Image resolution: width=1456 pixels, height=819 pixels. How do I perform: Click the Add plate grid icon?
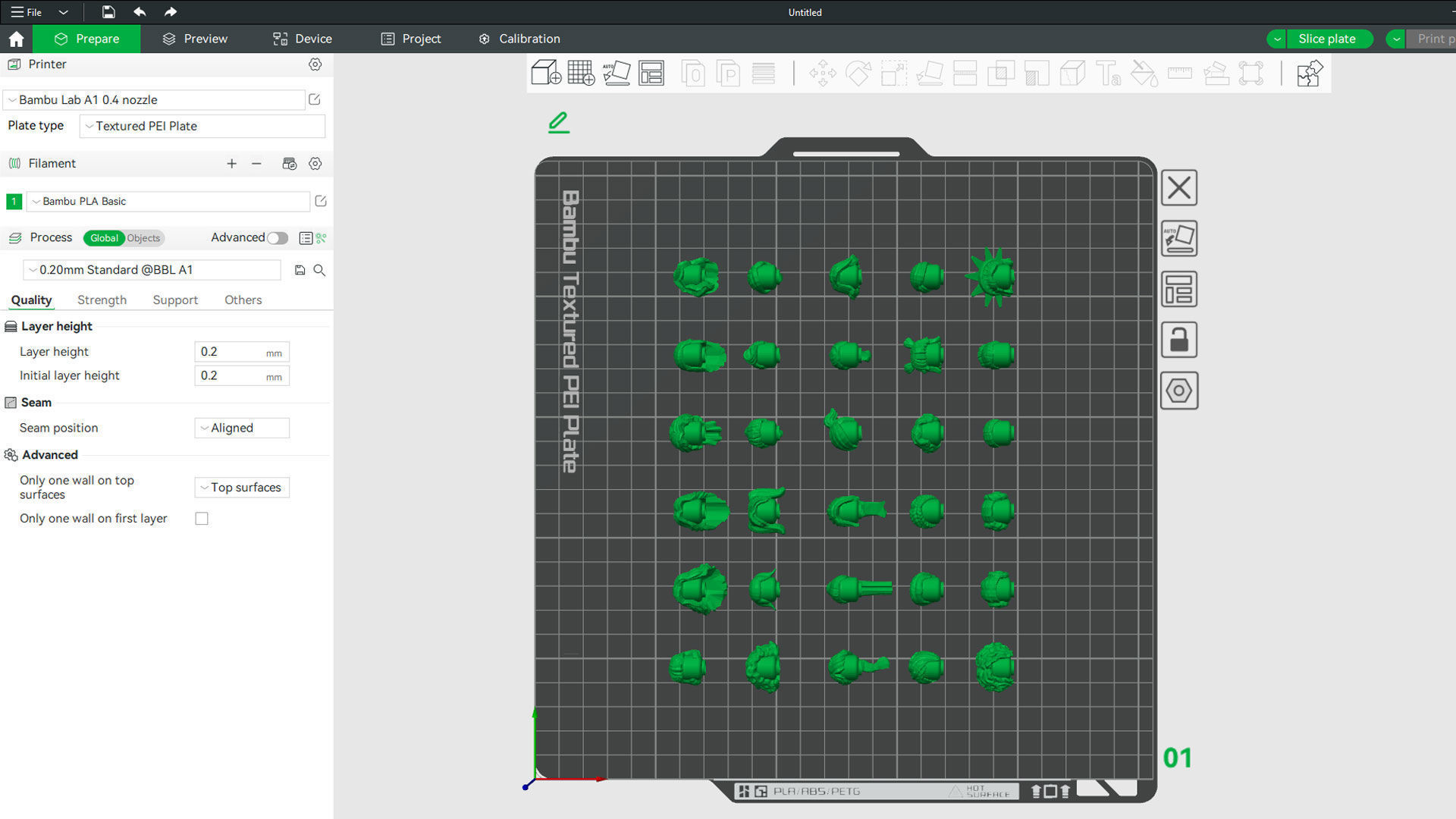[x=581, y=74]
